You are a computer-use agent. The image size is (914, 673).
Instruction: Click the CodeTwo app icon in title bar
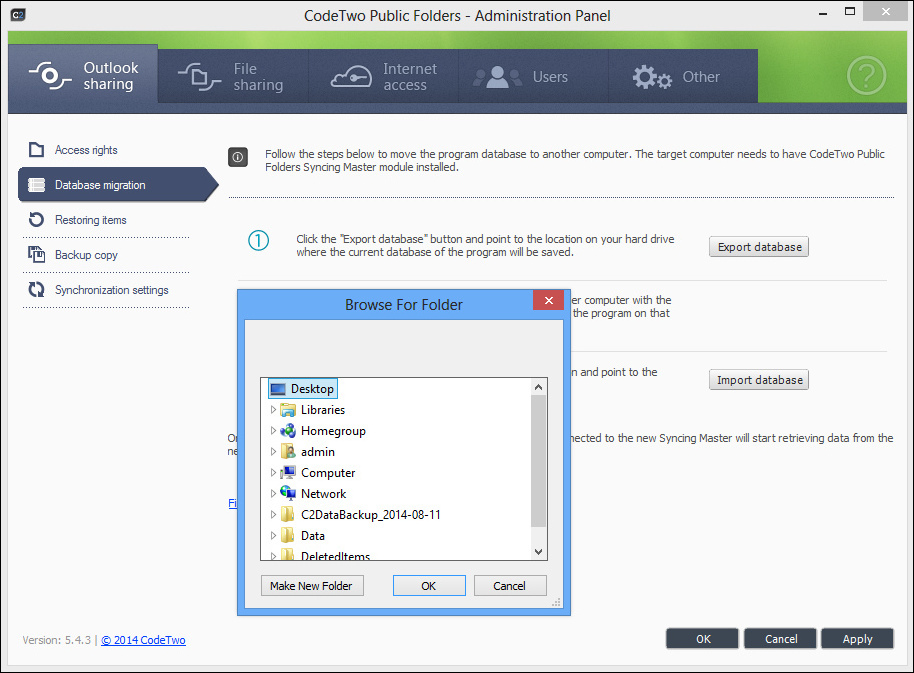coord(18,15)
